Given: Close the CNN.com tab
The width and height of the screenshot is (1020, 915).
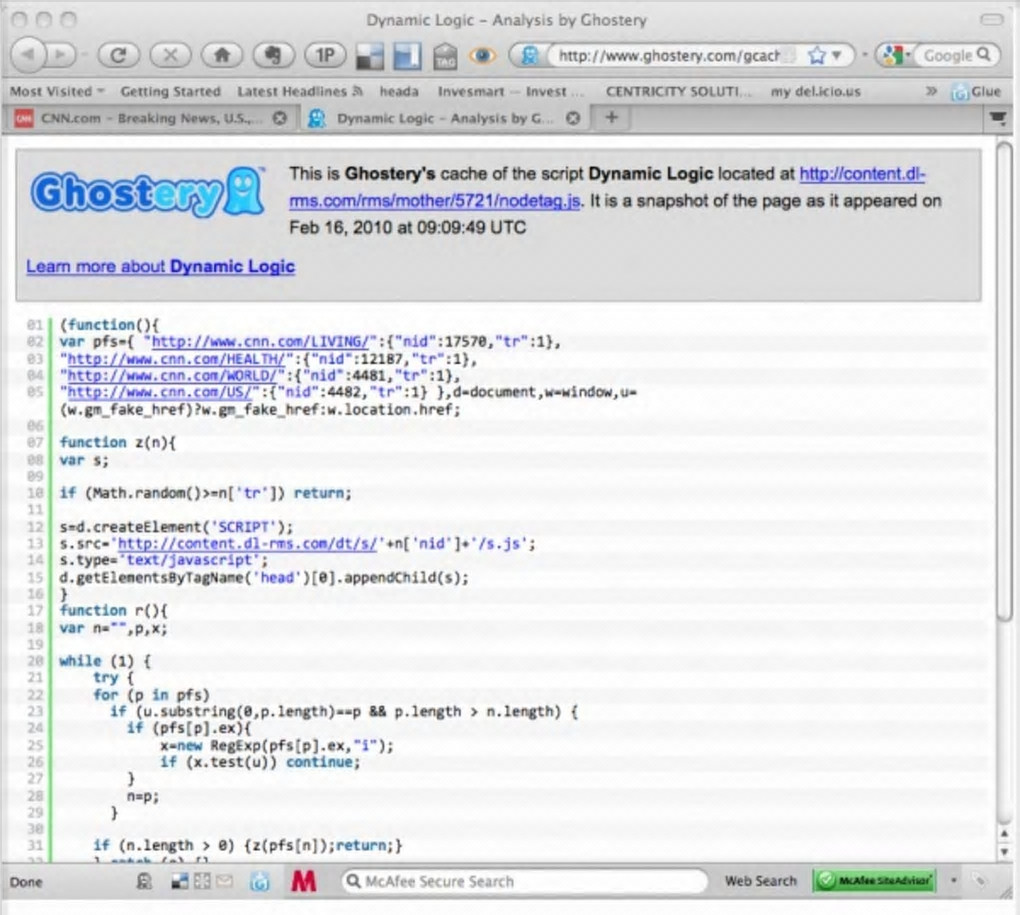Looking at the screenshot, I should (x=280, y=118).
